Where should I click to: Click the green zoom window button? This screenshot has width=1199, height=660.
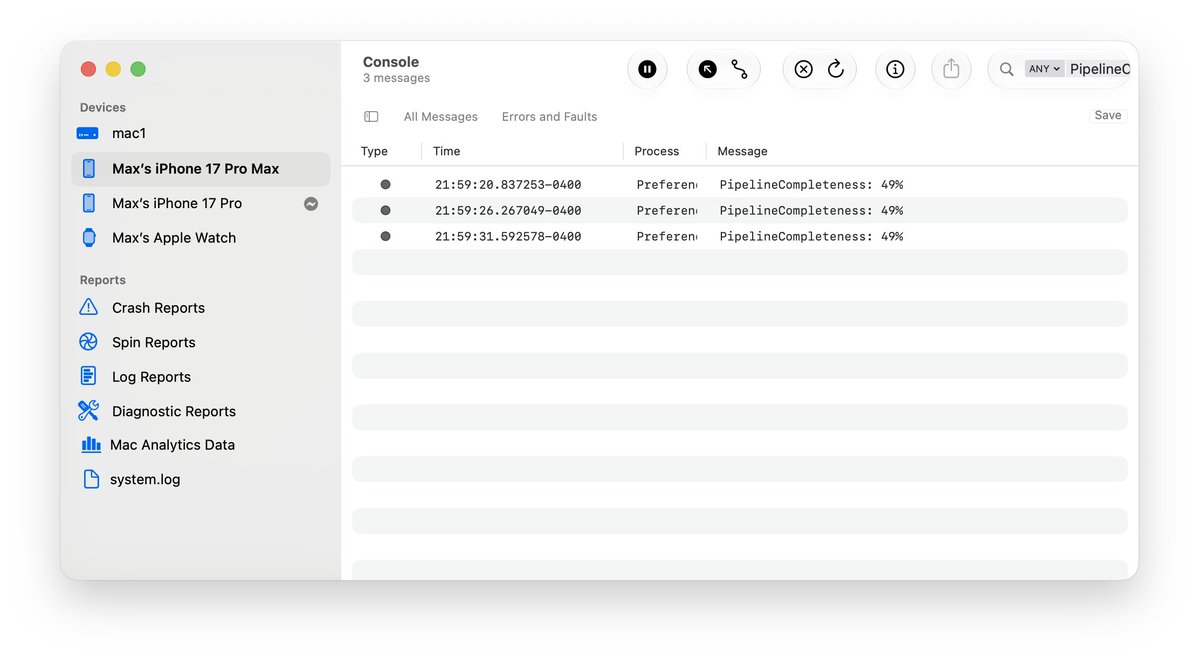[x=138, y=70]
